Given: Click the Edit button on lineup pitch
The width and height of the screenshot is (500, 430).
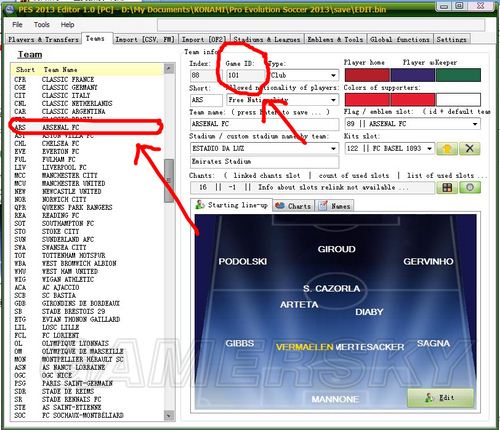Looking at the screenshot, I should (440, 398).
